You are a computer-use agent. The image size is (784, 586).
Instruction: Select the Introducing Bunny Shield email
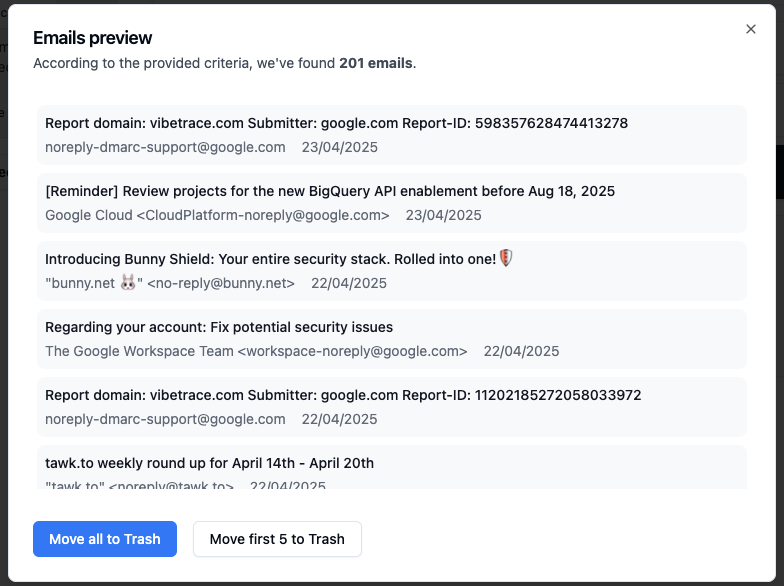[x=392, y=271]
